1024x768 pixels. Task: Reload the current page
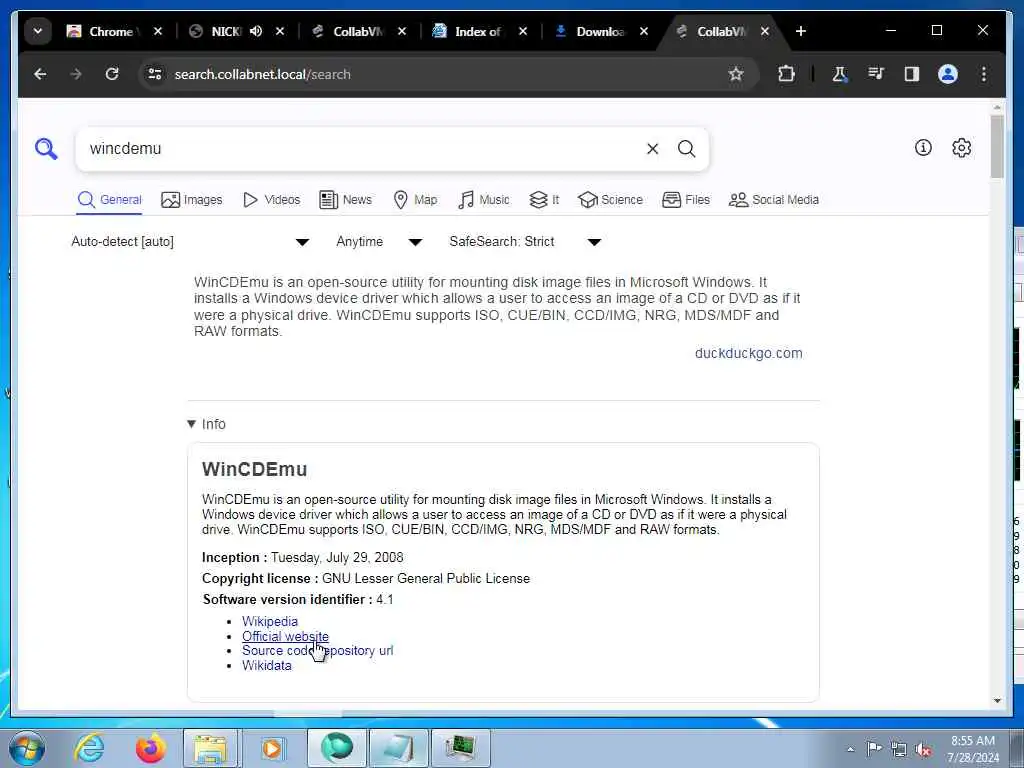tap(112, 74)
